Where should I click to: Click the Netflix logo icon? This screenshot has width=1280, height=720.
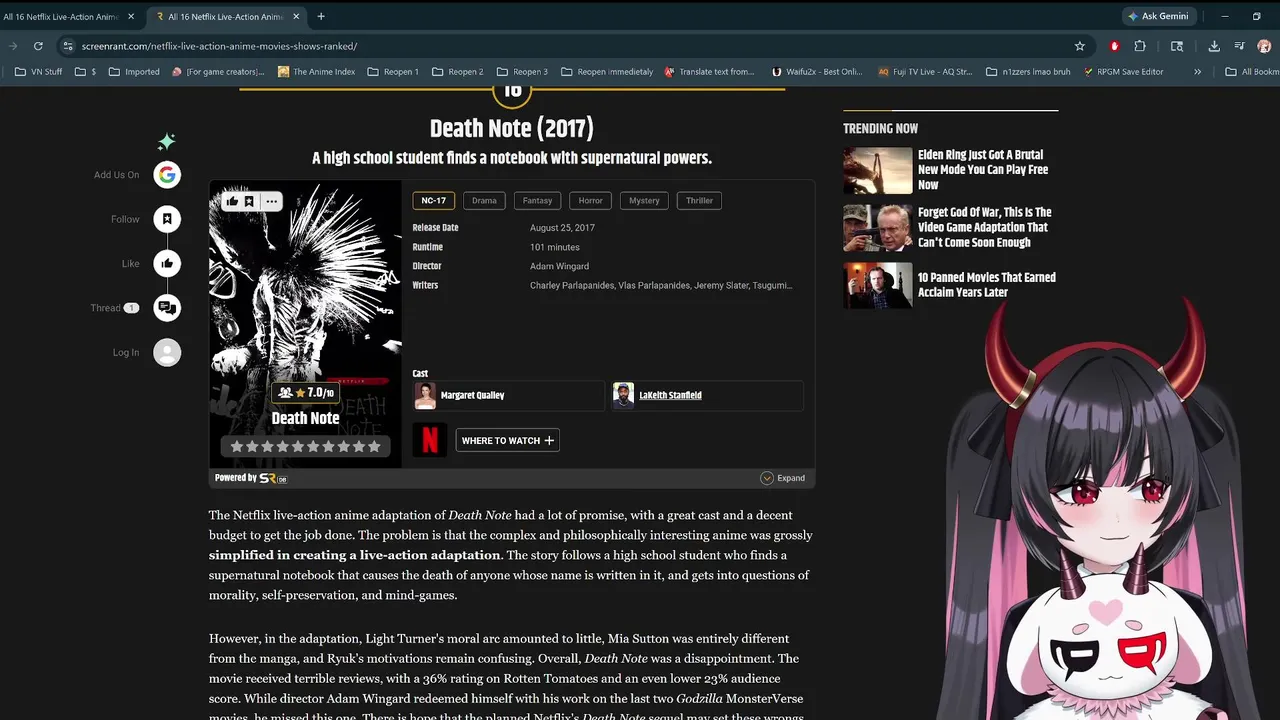coord(430,440)
